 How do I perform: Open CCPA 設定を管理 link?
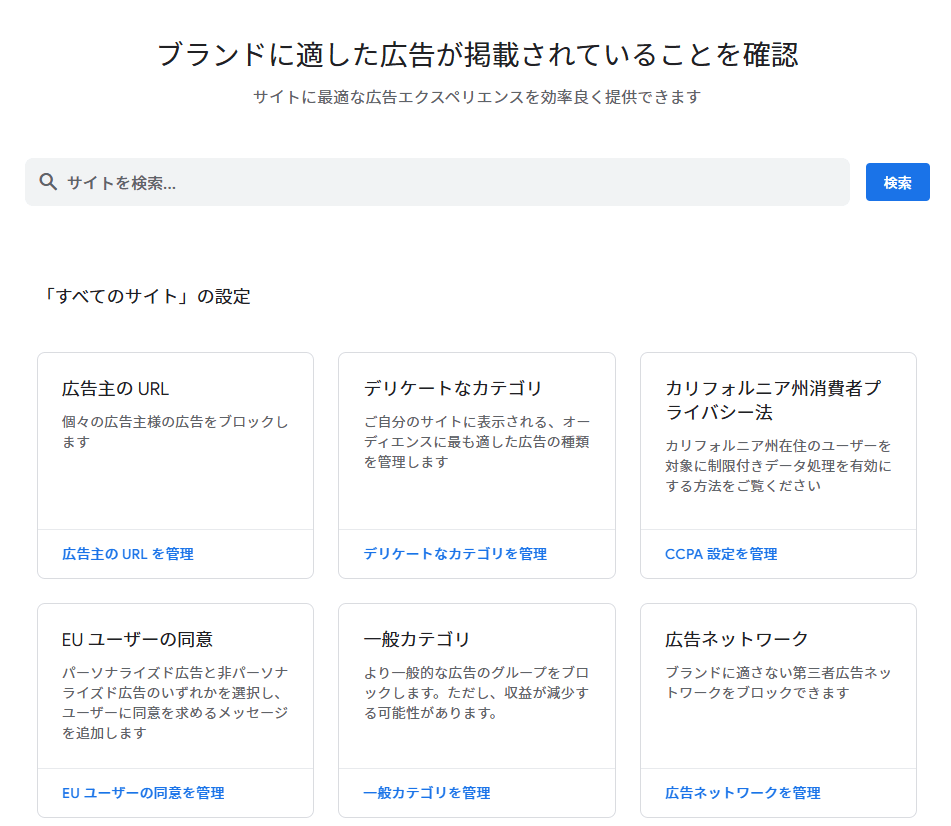point(721,554)
